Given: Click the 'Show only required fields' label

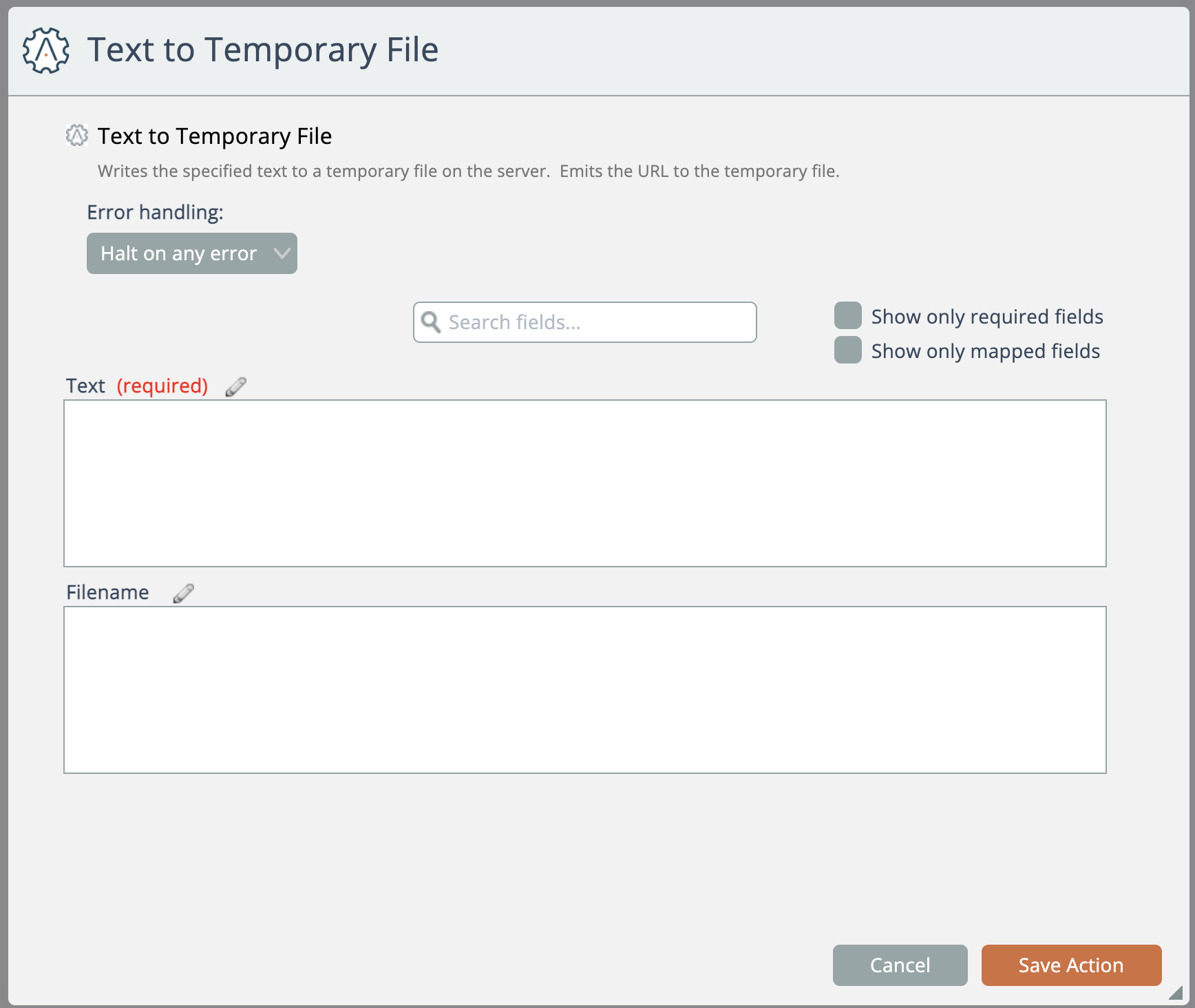Looking at the screenshot, I should [x=986, y=317].
